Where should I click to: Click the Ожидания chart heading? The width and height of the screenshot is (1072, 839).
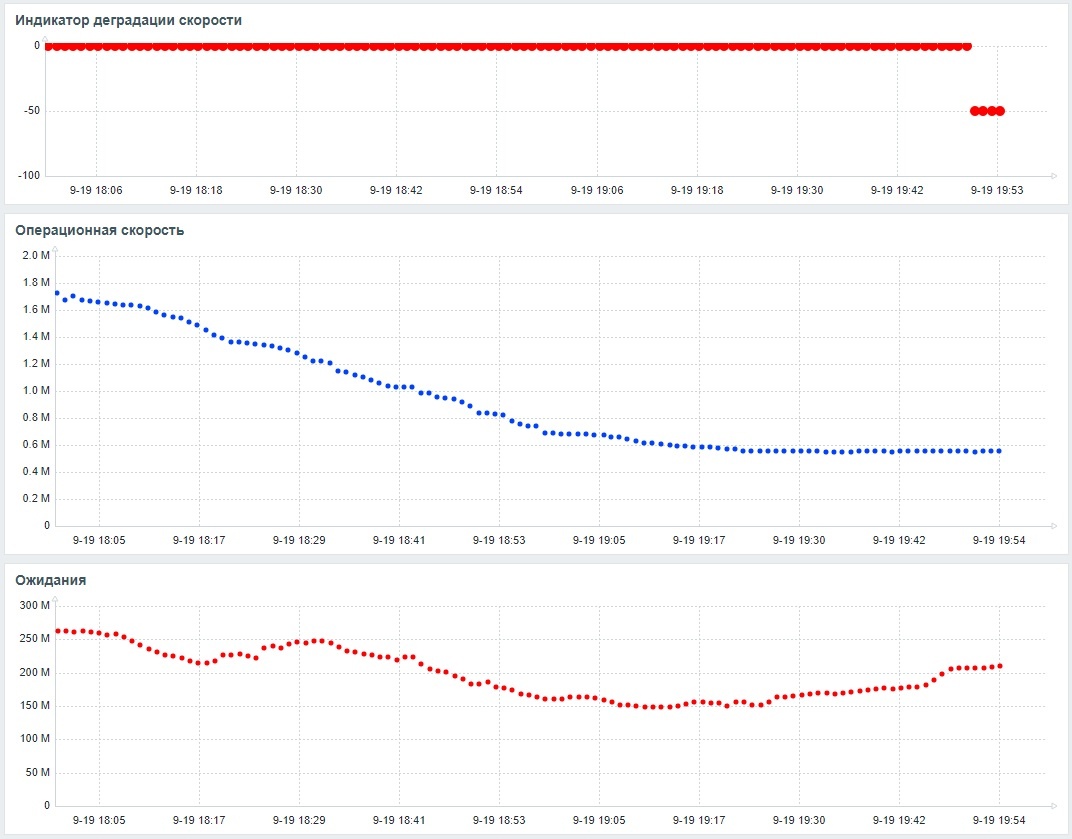[50, 580]
